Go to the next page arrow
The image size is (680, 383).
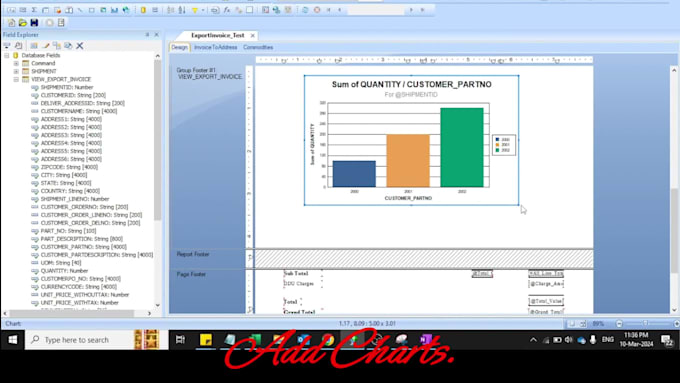(411, 10)
